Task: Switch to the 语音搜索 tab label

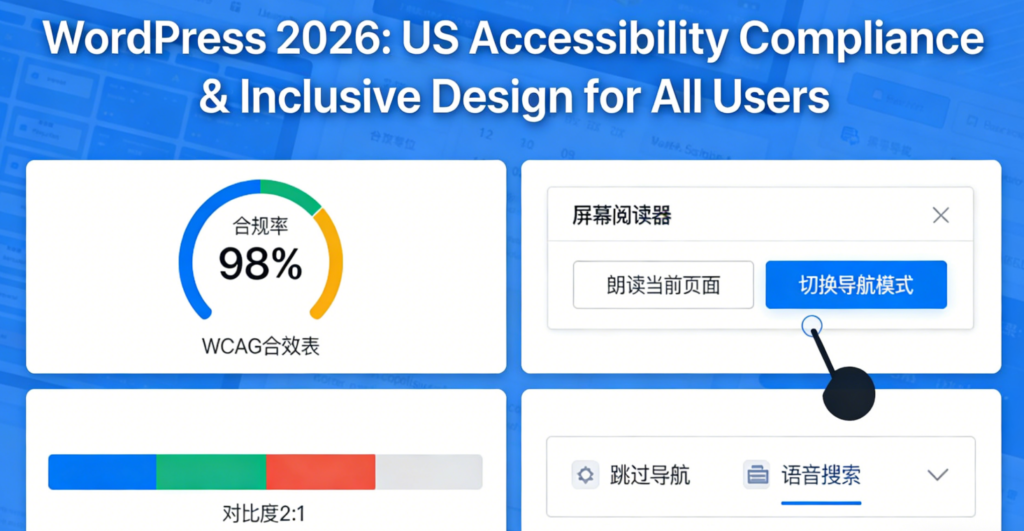Action: [820, 475]
